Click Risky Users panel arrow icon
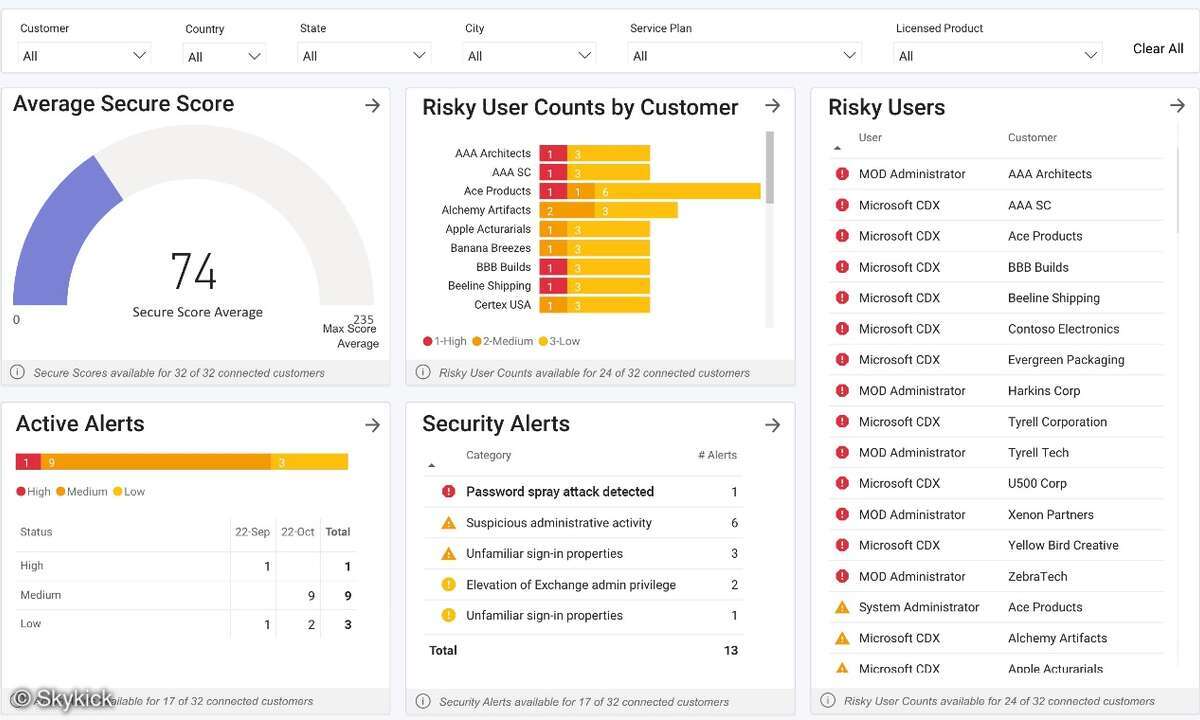Screen dimensions: 1200x720 (1177, 106)
